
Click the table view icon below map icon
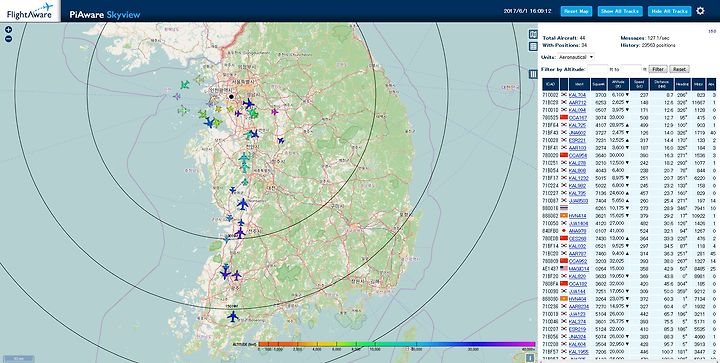point(533,46)
